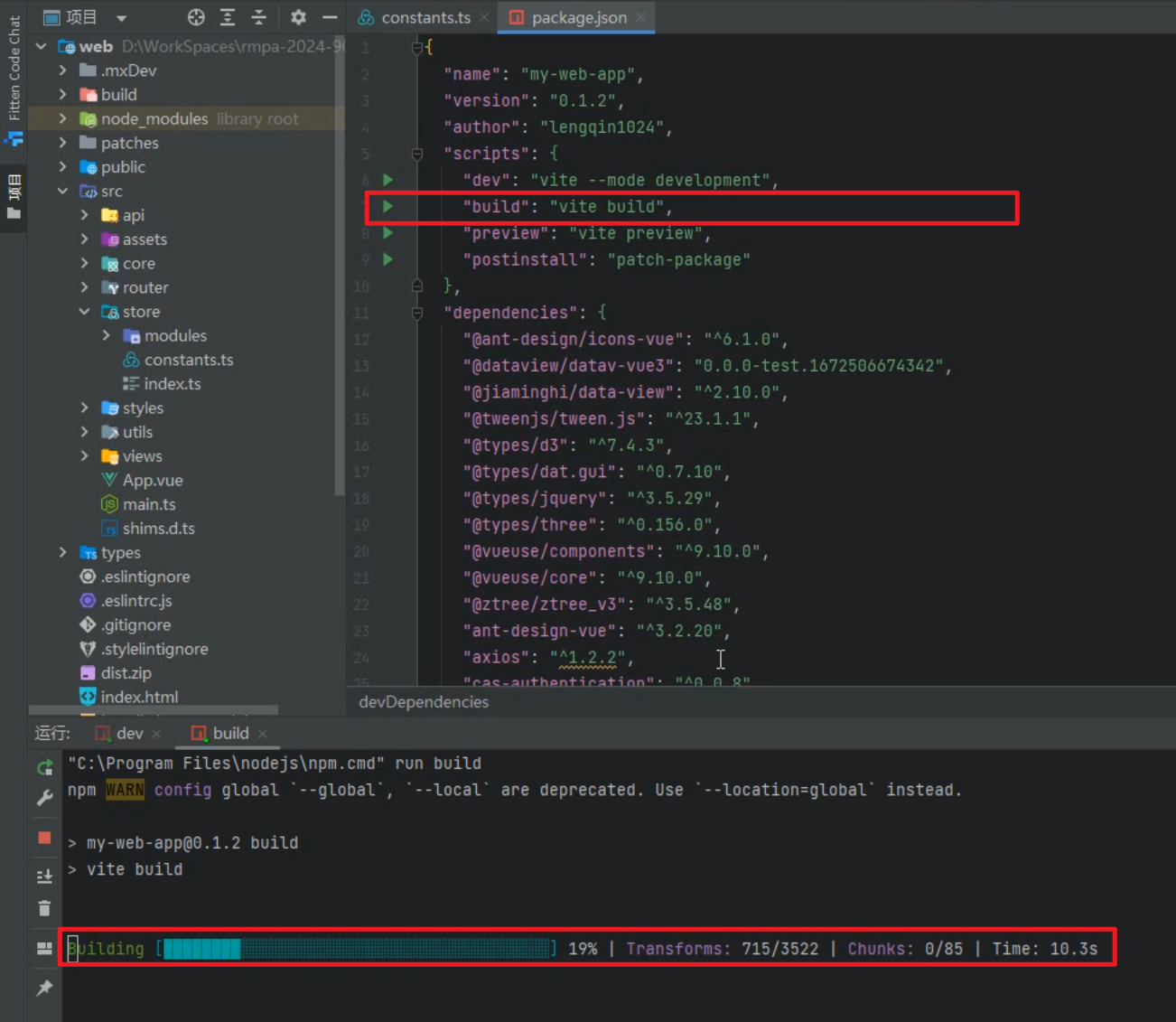Click the layout icon in Run toolbar
1176x1022 pixels.
pyautogui.click(x=44, y=948)
